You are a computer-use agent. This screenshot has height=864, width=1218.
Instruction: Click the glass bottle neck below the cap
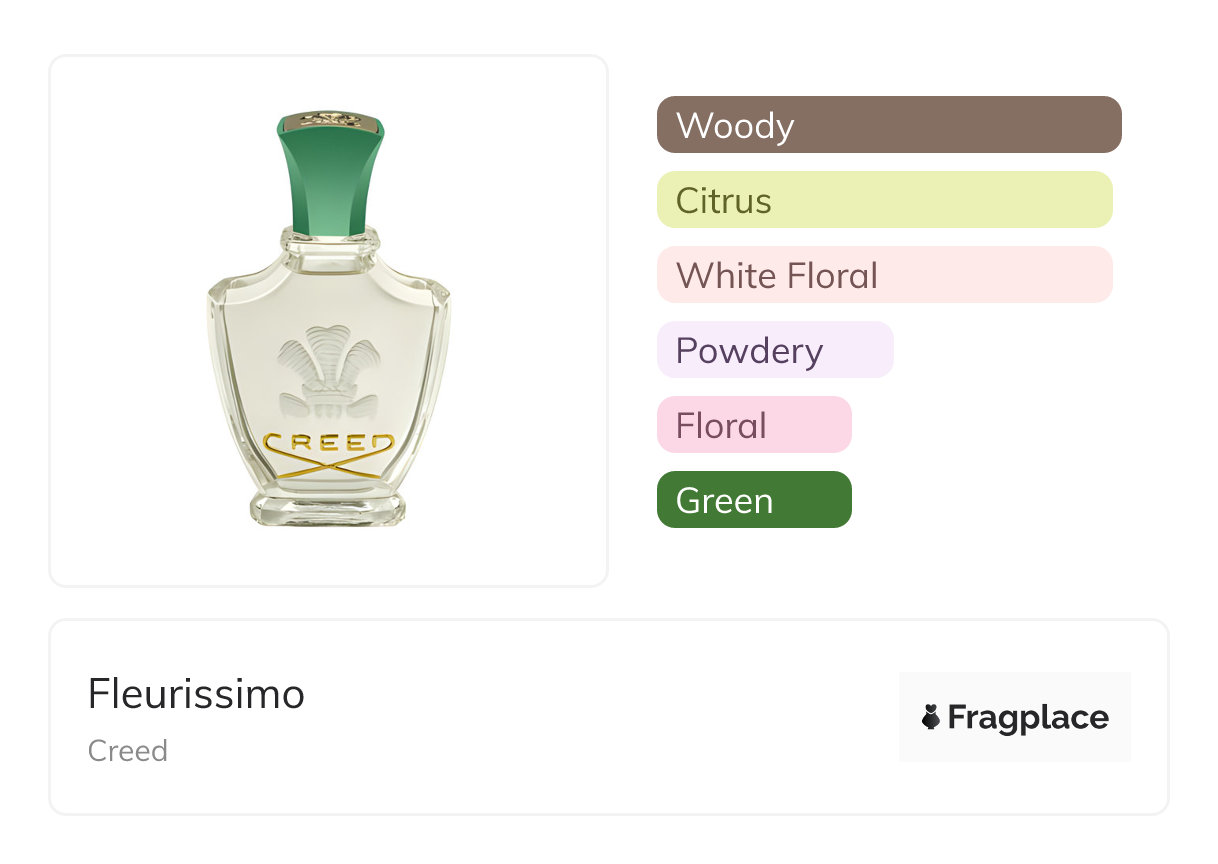[330, 243]
